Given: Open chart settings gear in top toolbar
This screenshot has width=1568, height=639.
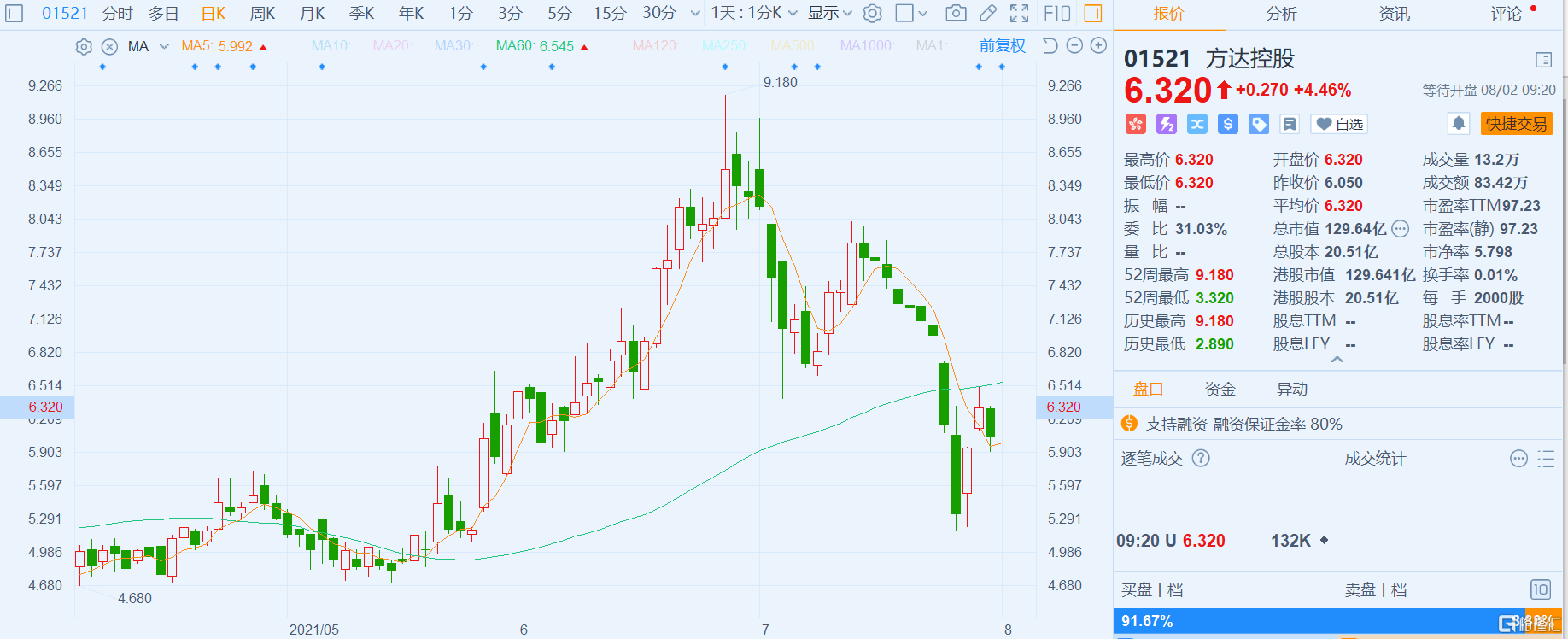Looking at the screenshot, I should click(872, 13).
